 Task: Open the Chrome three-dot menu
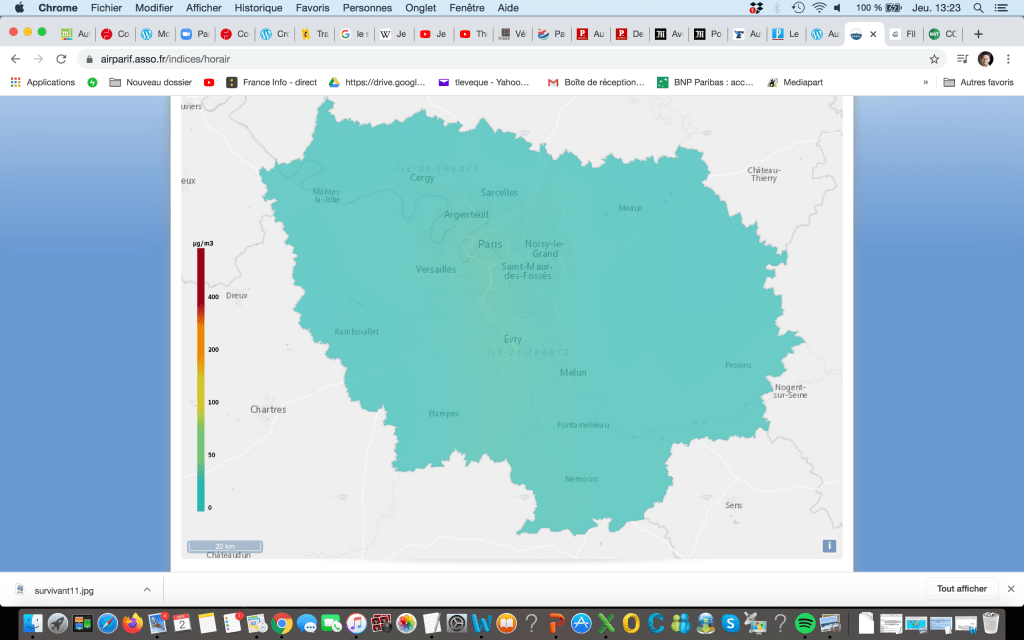click(1007, 59)
